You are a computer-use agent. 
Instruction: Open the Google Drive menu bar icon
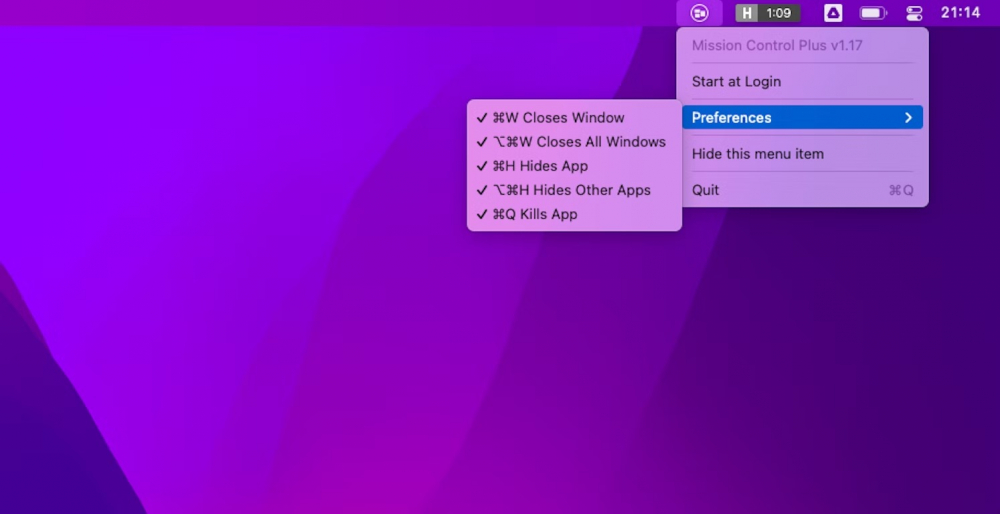click(832, 13)
